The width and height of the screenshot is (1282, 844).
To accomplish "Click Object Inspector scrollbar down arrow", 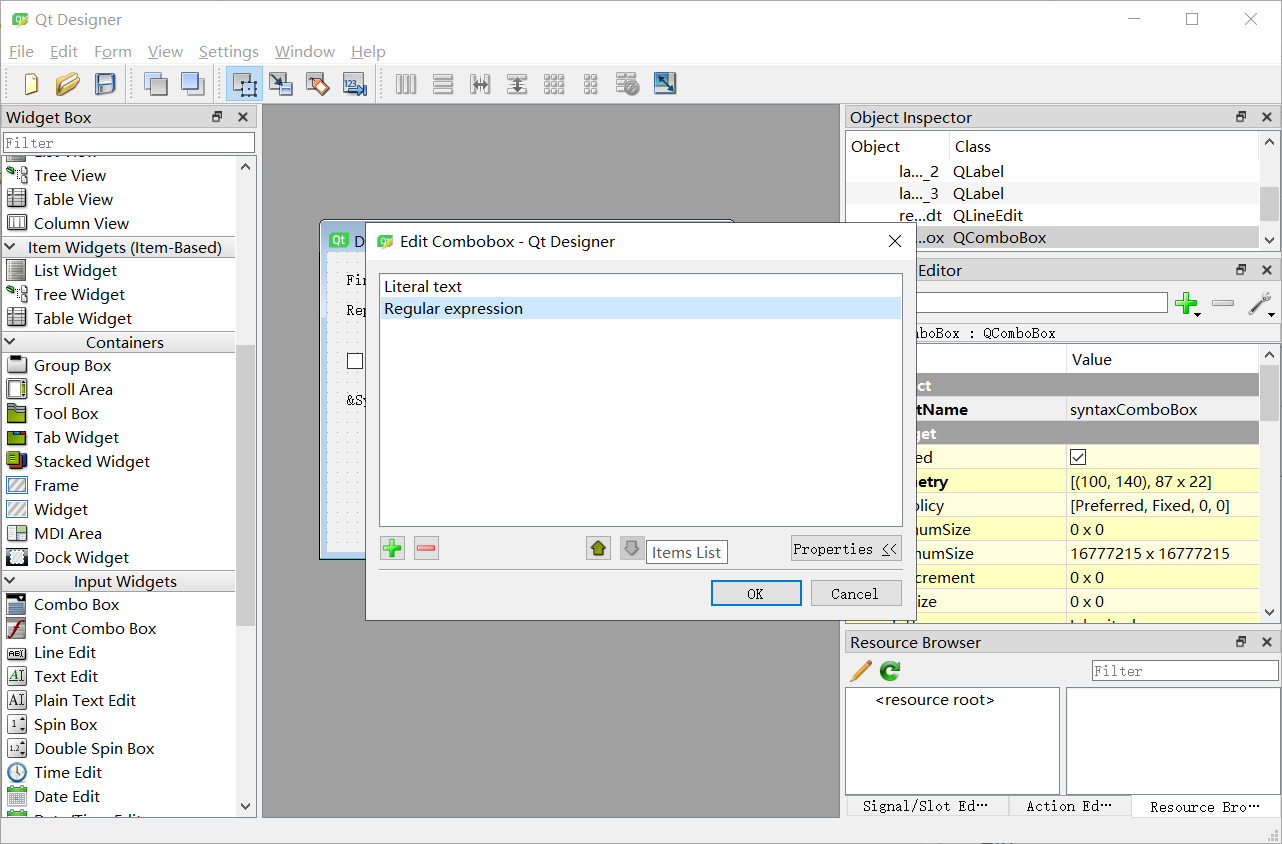I will pos(1269,239).
